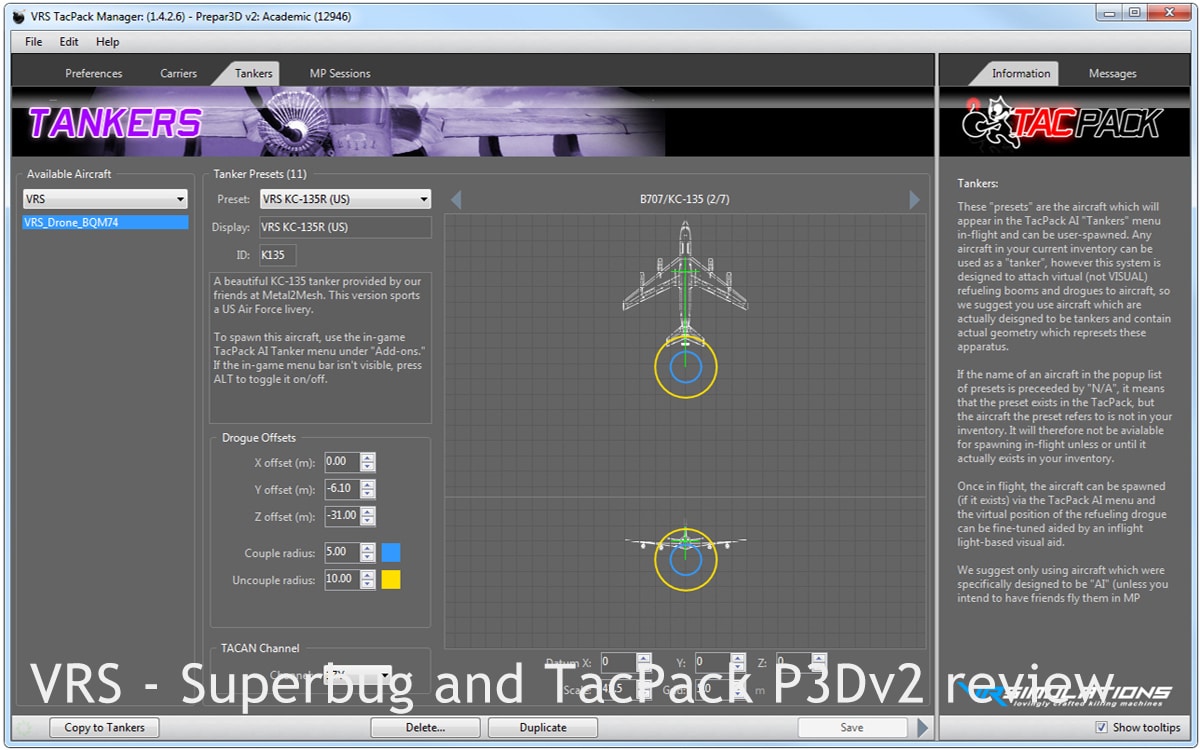
Task: Open the Preset dropdown showing VRS KC-135R (US)
Action: [345, 199]
